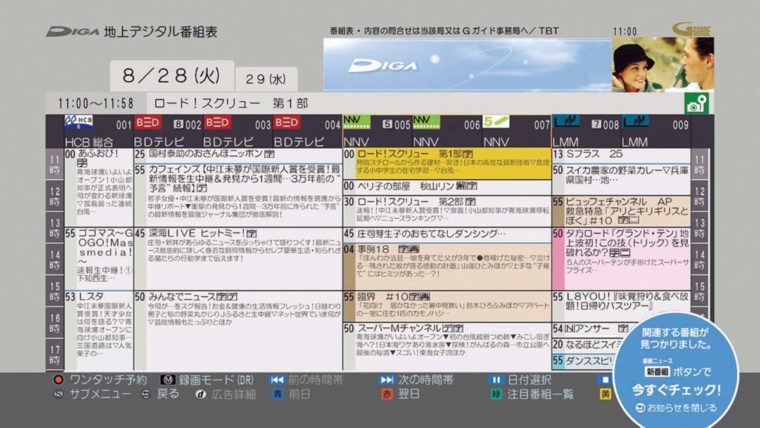Image resolution: width=760 pixels, height=428 pixels.
Task: Select the 深海LIVE ヒットミー! program
Action: [238, 258]
